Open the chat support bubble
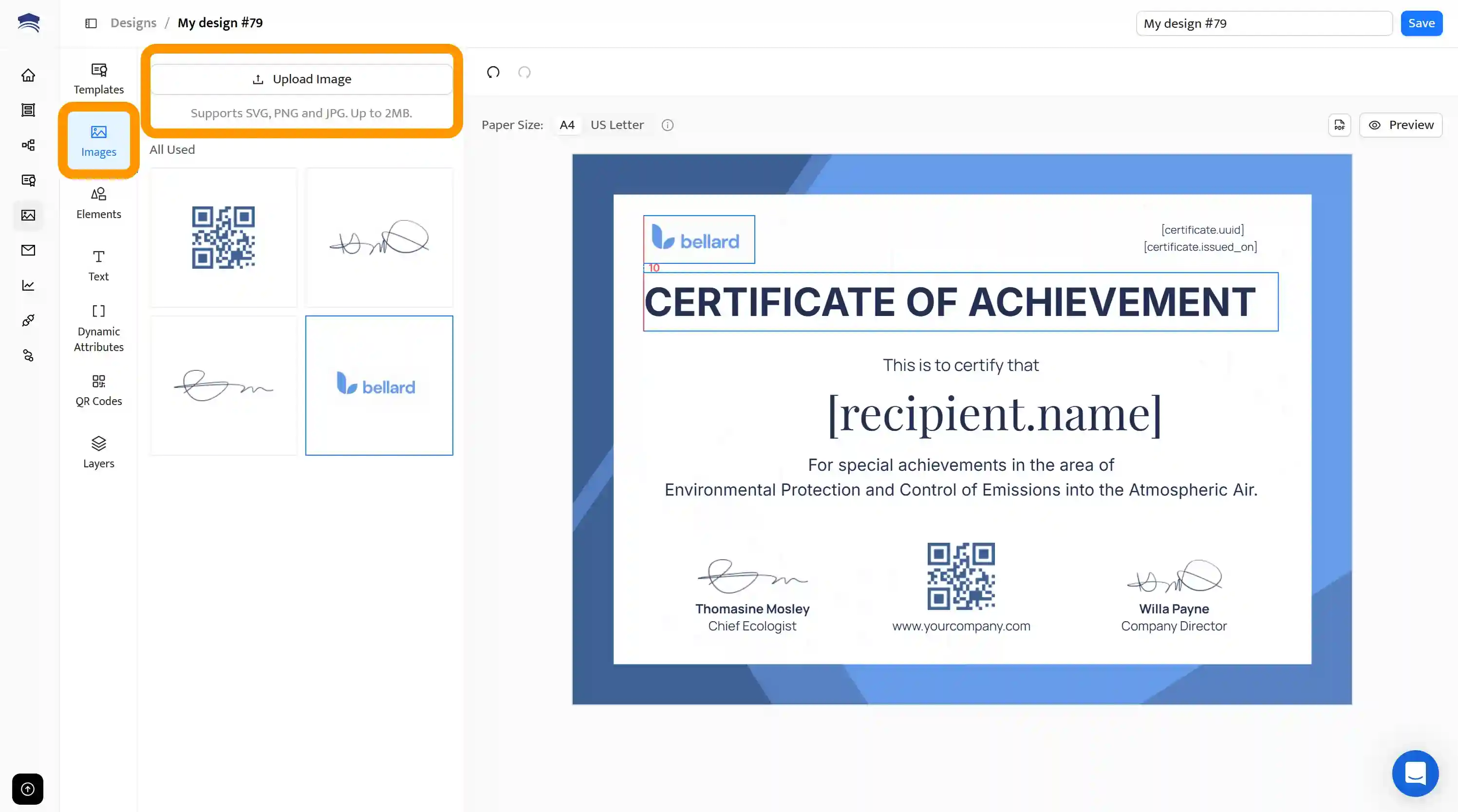Screen dimensions: 1458x812 coord(1415,773)
